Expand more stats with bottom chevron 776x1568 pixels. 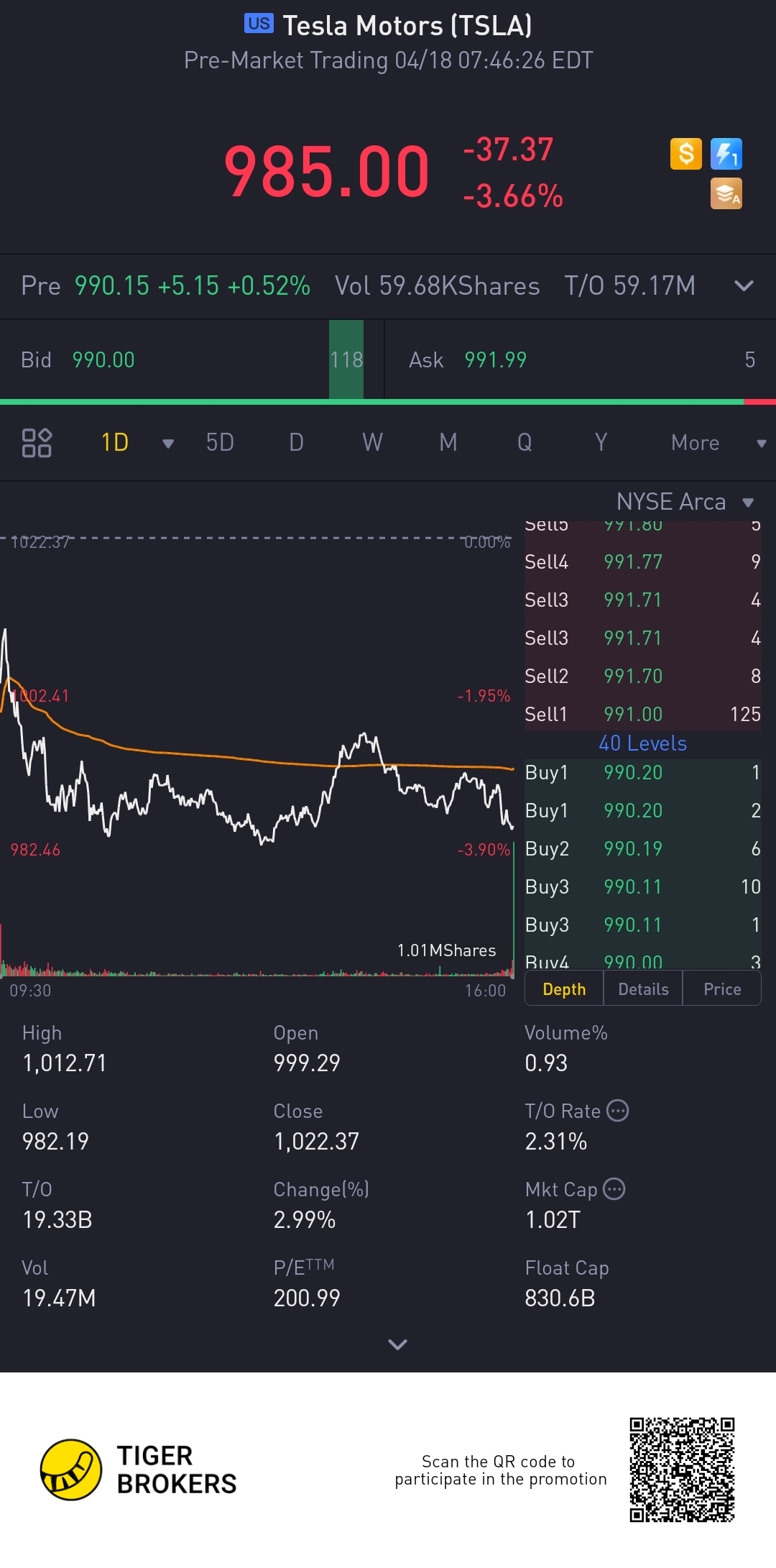tap(397, 1344)
